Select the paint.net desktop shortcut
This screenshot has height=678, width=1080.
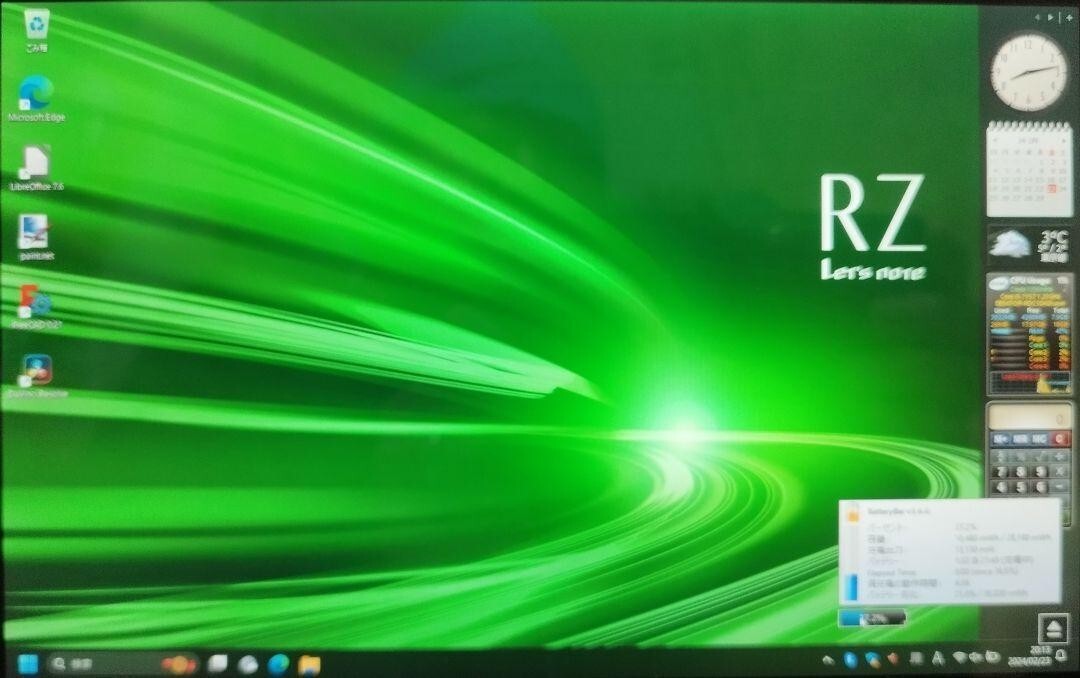pyautogui.click(x=37, y=237)
